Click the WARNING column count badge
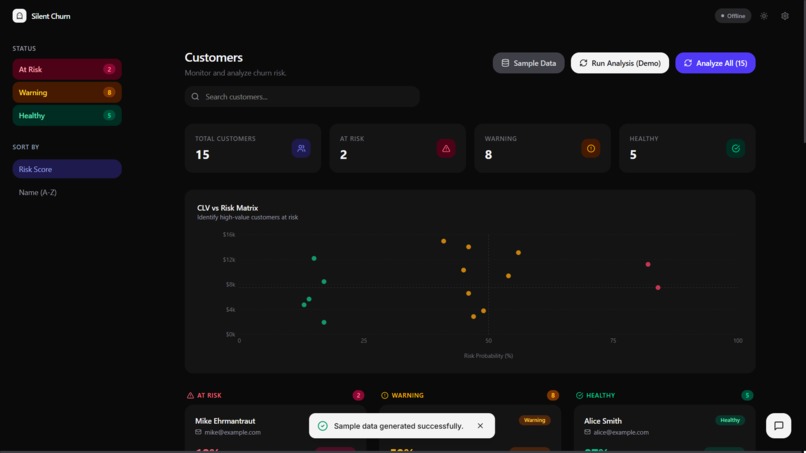Viewport: 806px width, 453px height. point(553,395)
